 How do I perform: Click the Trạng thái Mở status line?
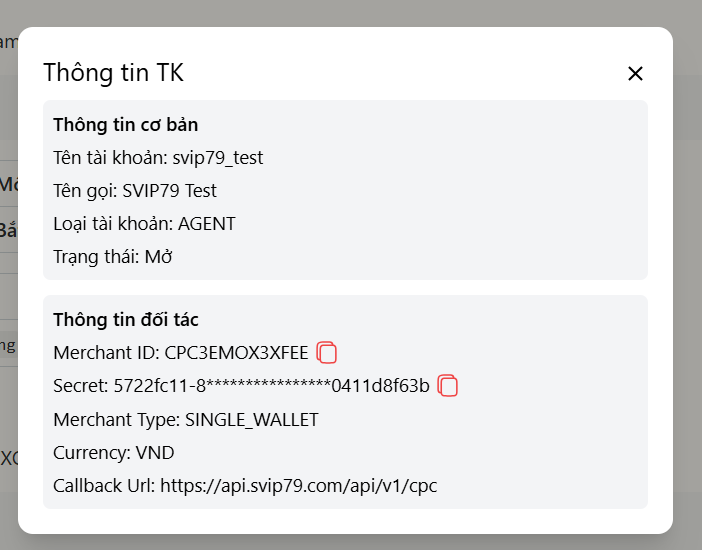pos(113,257)
